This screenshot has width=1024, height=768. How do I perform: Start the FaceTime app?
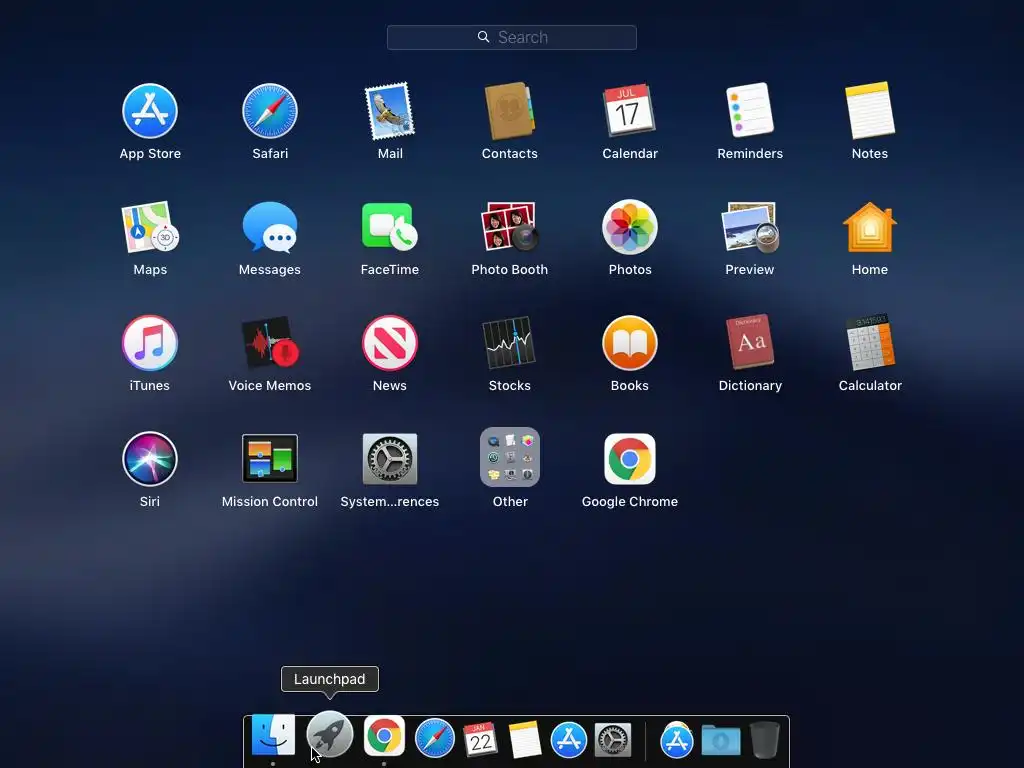pyautogui.click(x=390, y=227)
